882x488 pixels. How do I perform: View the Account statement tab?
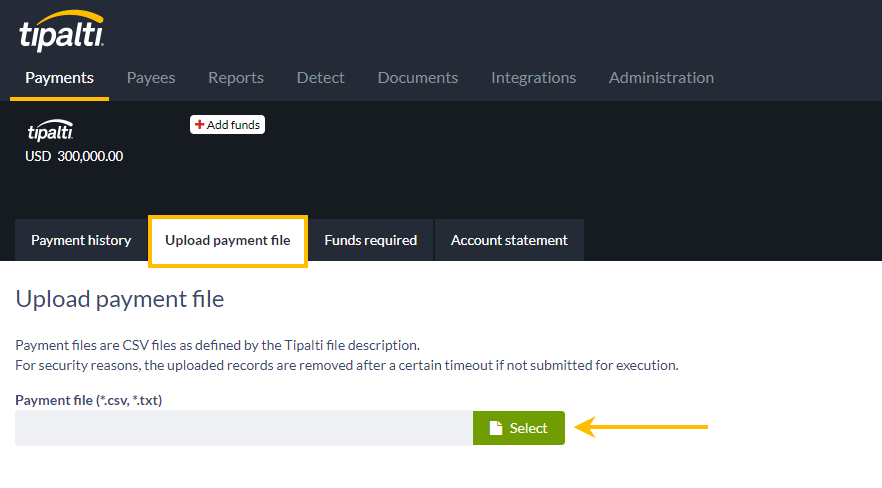pyautogui.click(x=509, y=240)
